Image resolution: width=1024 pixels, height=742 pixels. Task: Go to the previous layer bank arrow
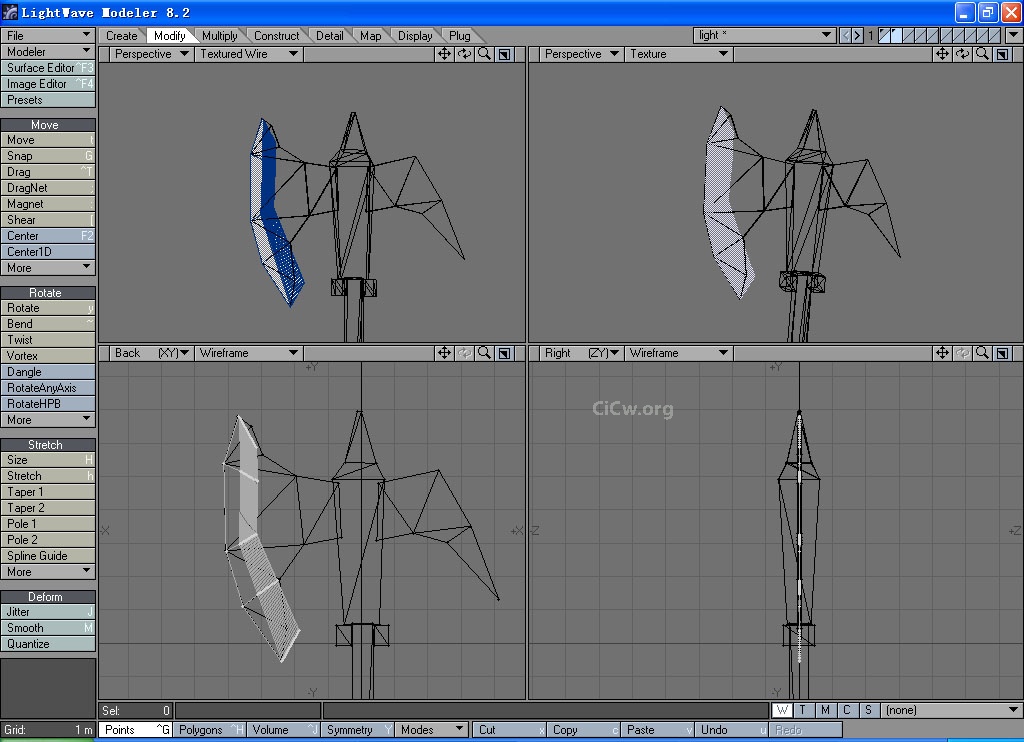click(x=846, y=35)
